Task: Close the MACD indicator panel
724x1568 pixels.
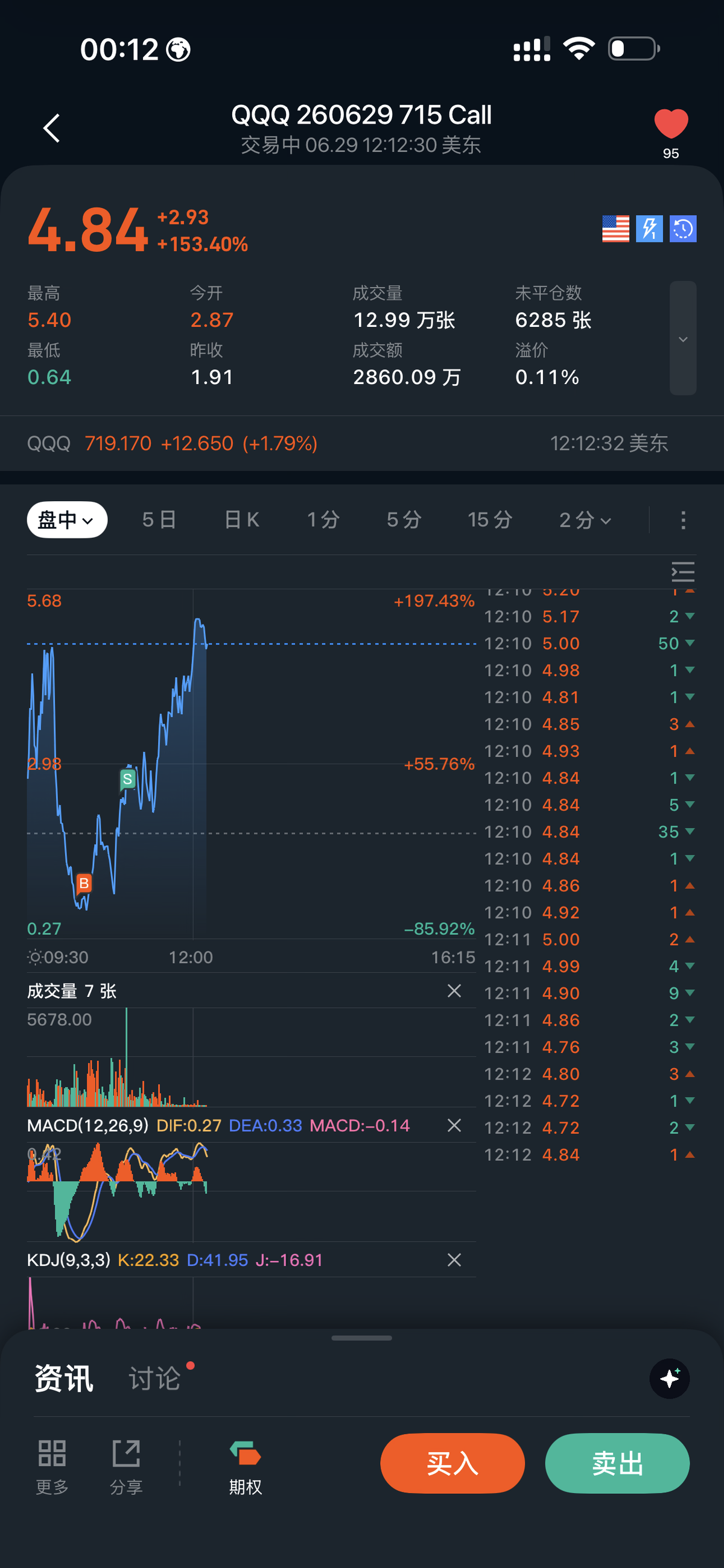Action: [454, 1125]
